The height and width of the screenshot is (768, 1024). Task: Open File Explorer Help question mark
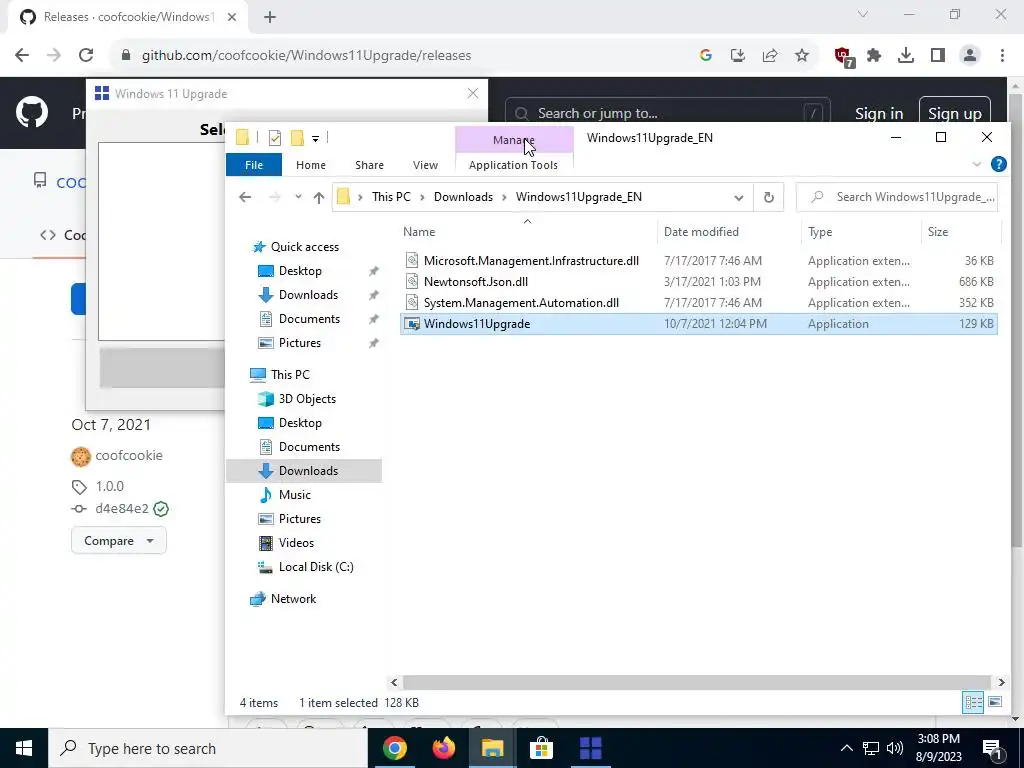[998, 164]
